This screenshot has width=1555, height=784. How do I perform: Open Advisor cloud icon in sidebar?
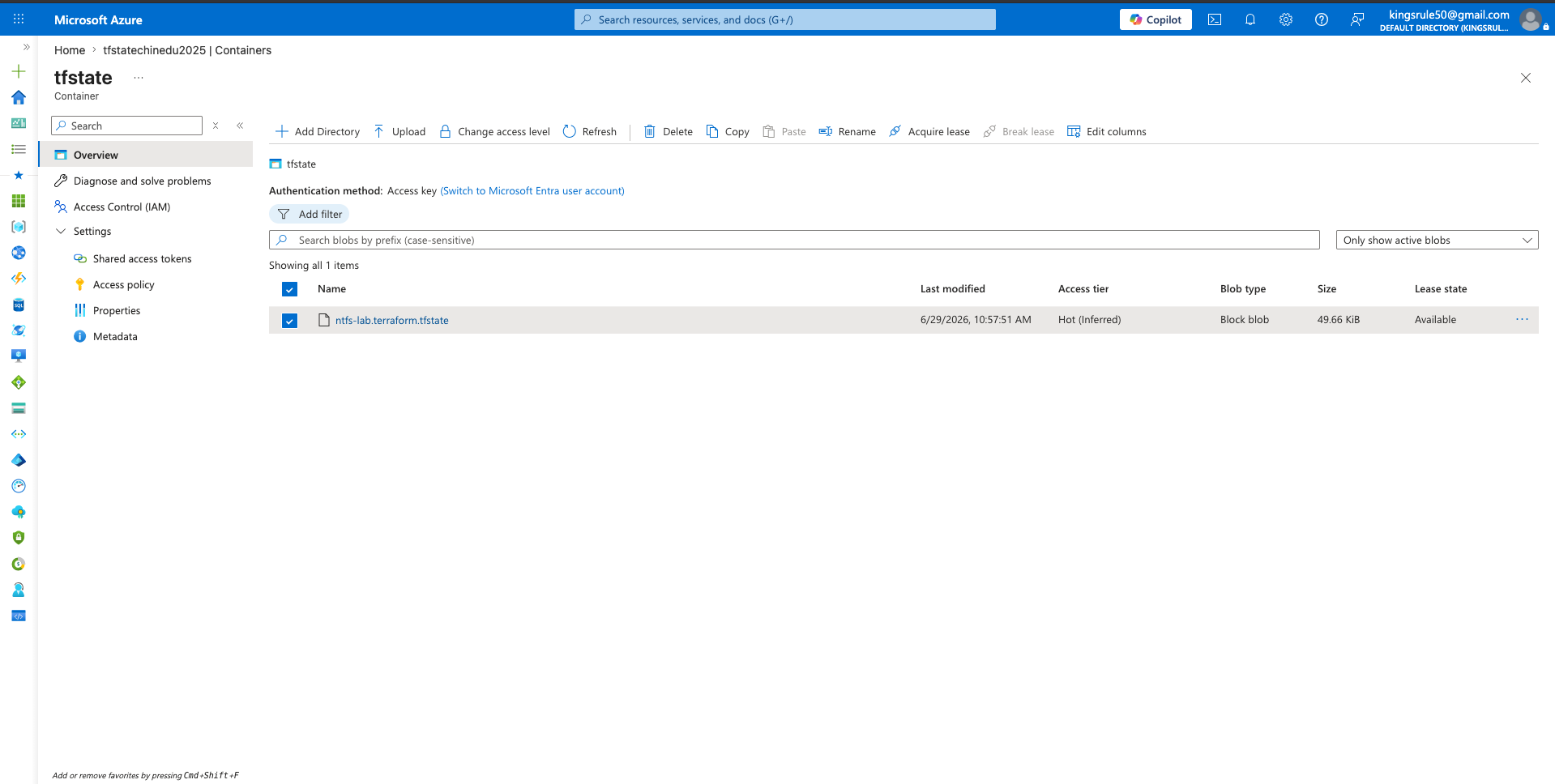click(19, 512)
